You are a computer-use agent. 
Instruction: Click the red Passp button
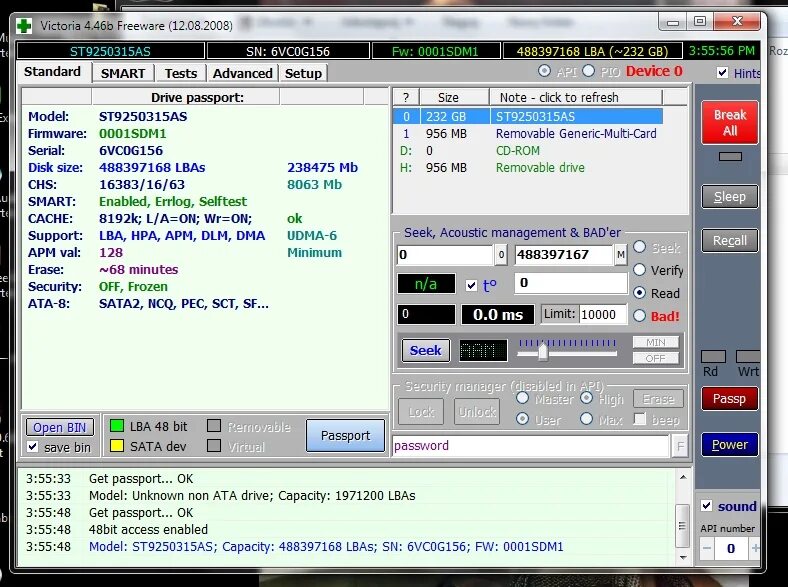(x=730, y=399)
